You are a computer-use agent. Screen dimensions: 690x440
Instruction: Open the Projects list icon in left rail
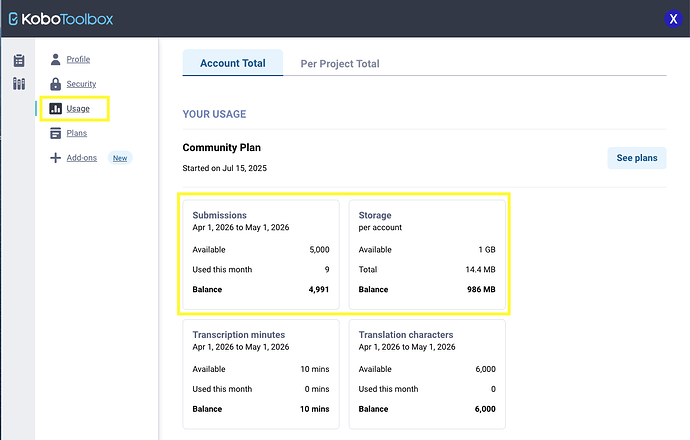click(x=19, y=61)
